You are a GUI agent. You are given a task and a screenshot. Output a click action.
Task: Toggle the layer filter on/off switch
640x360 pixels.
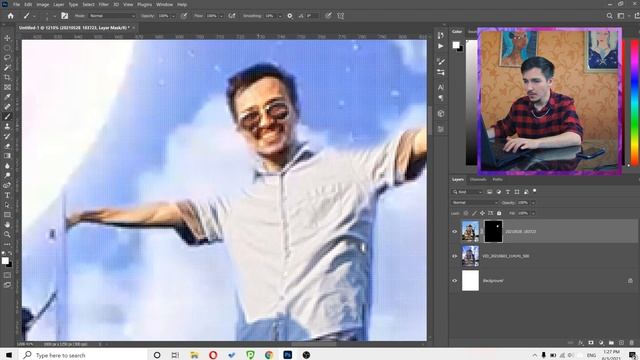point(535,191)
